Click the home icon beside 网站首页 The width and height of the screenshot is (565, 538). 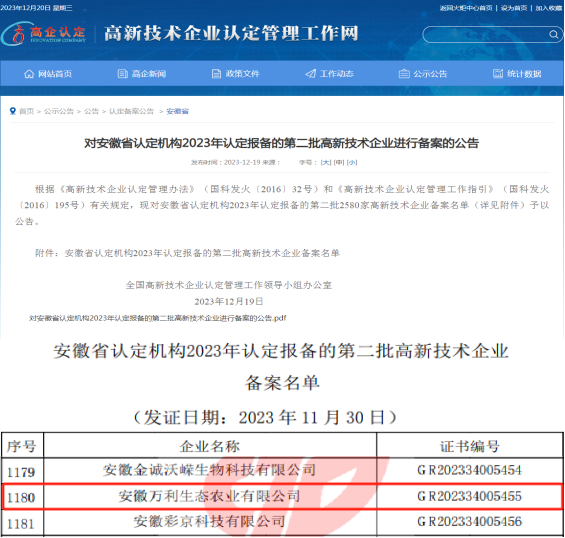(x=29, y=74)
